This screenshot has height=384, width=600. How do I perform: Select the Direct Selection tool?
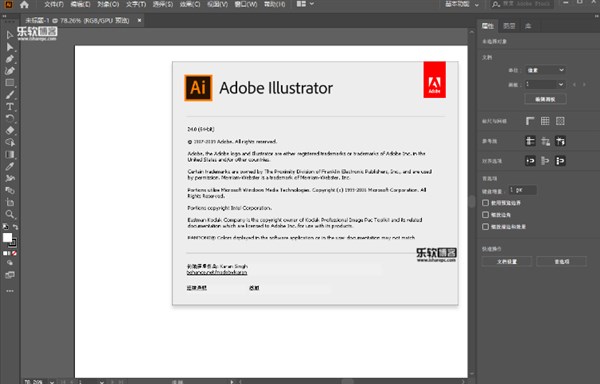coord(10,47)
